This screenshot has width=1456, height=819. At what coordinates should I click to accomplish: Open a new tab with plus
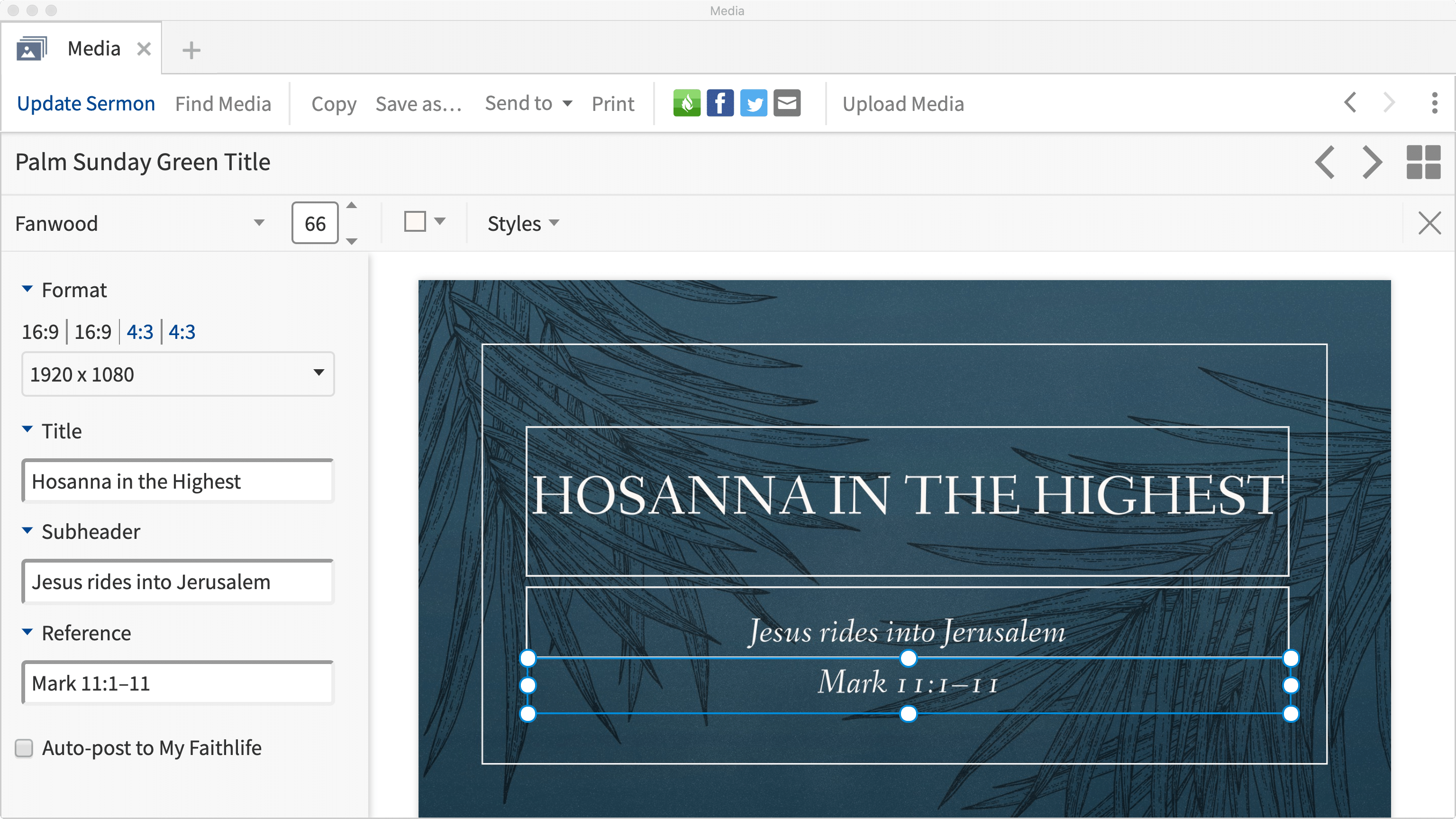[191, 50]
